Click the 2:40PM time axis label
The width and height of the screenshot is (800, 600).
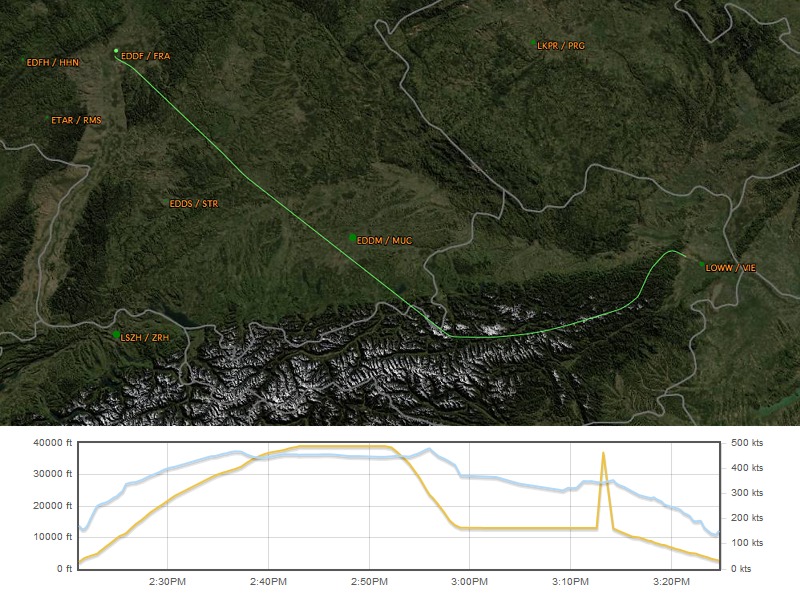[x=268, y=582]
